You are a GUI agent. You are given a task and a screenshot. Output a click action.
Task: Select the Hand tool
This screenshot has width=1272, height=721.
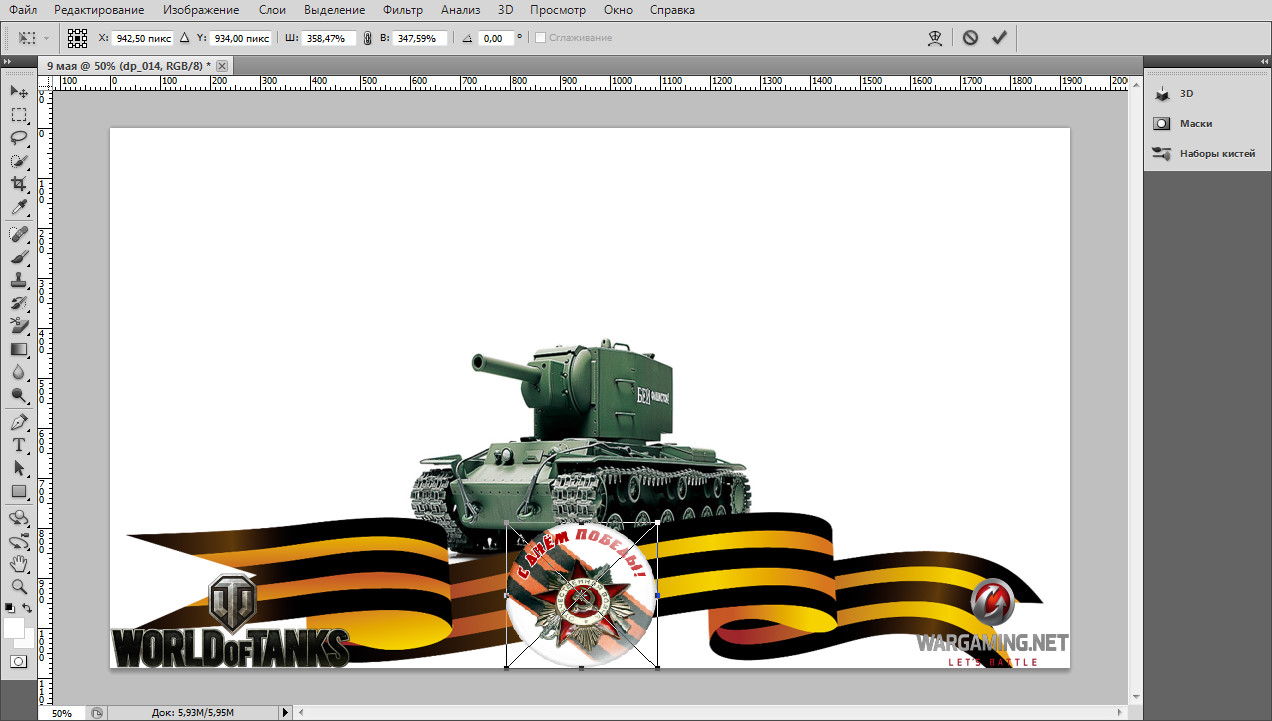(18, 564)
